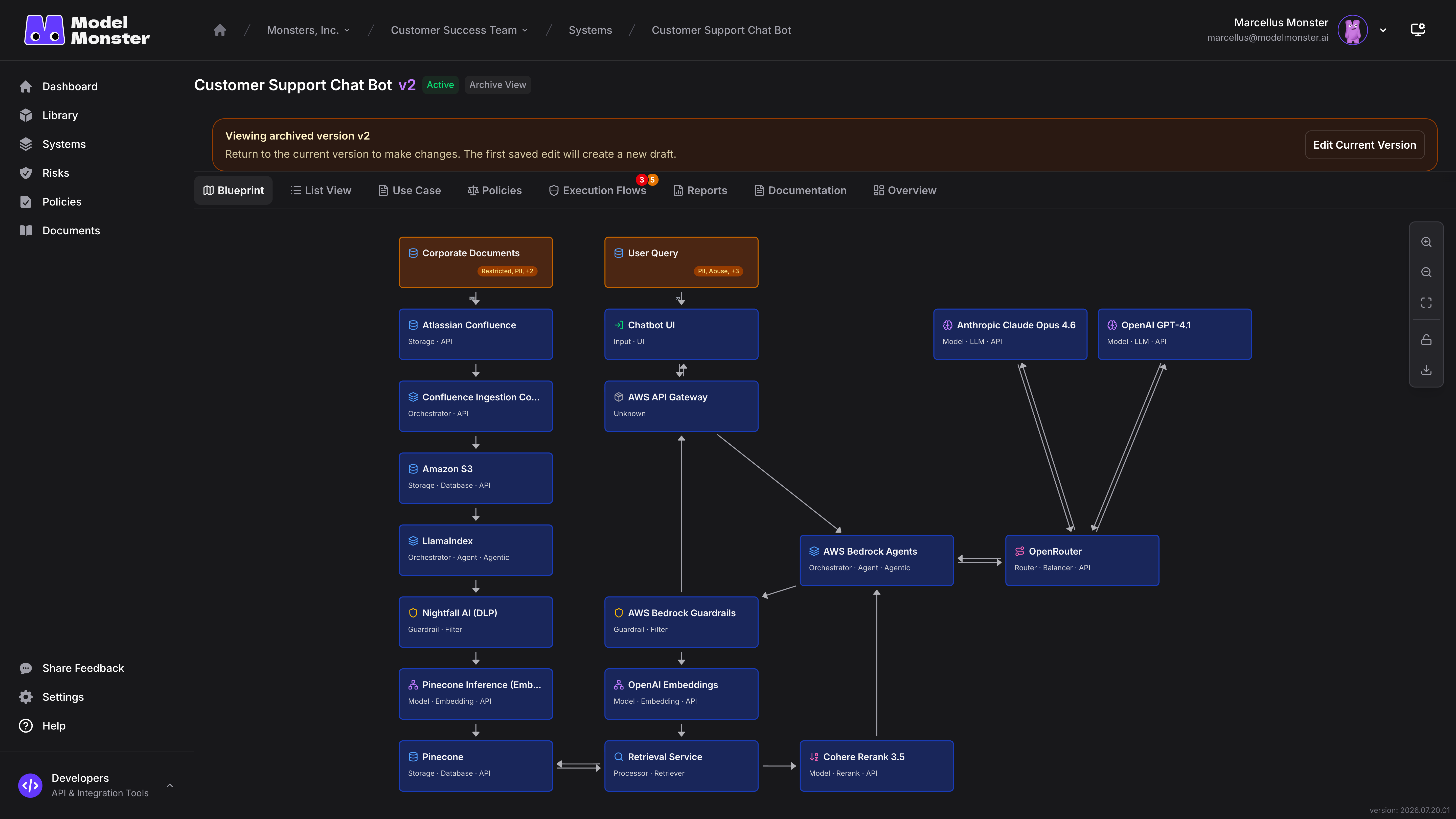The image size is (1456, 819).
Task: Open the Documentation tab
Action: pos(800,191)
